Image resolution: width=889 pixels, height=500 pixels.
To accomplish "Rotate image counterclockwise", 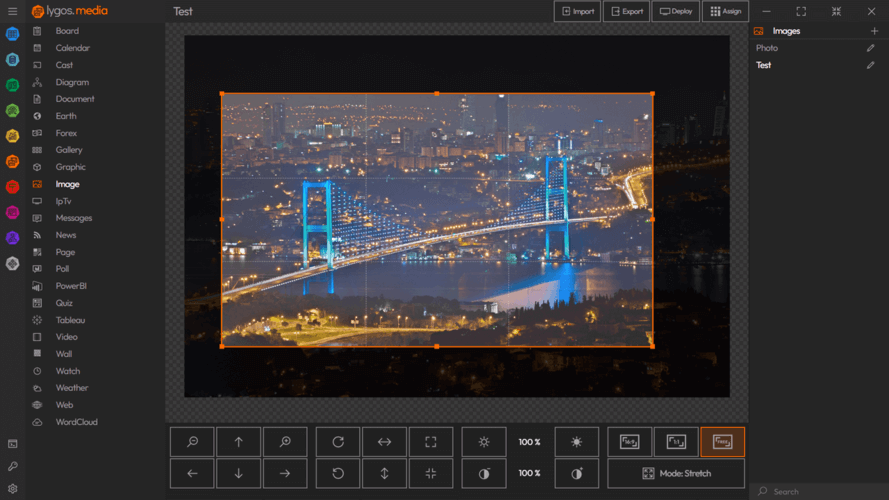I will click(x=338, y=473).
